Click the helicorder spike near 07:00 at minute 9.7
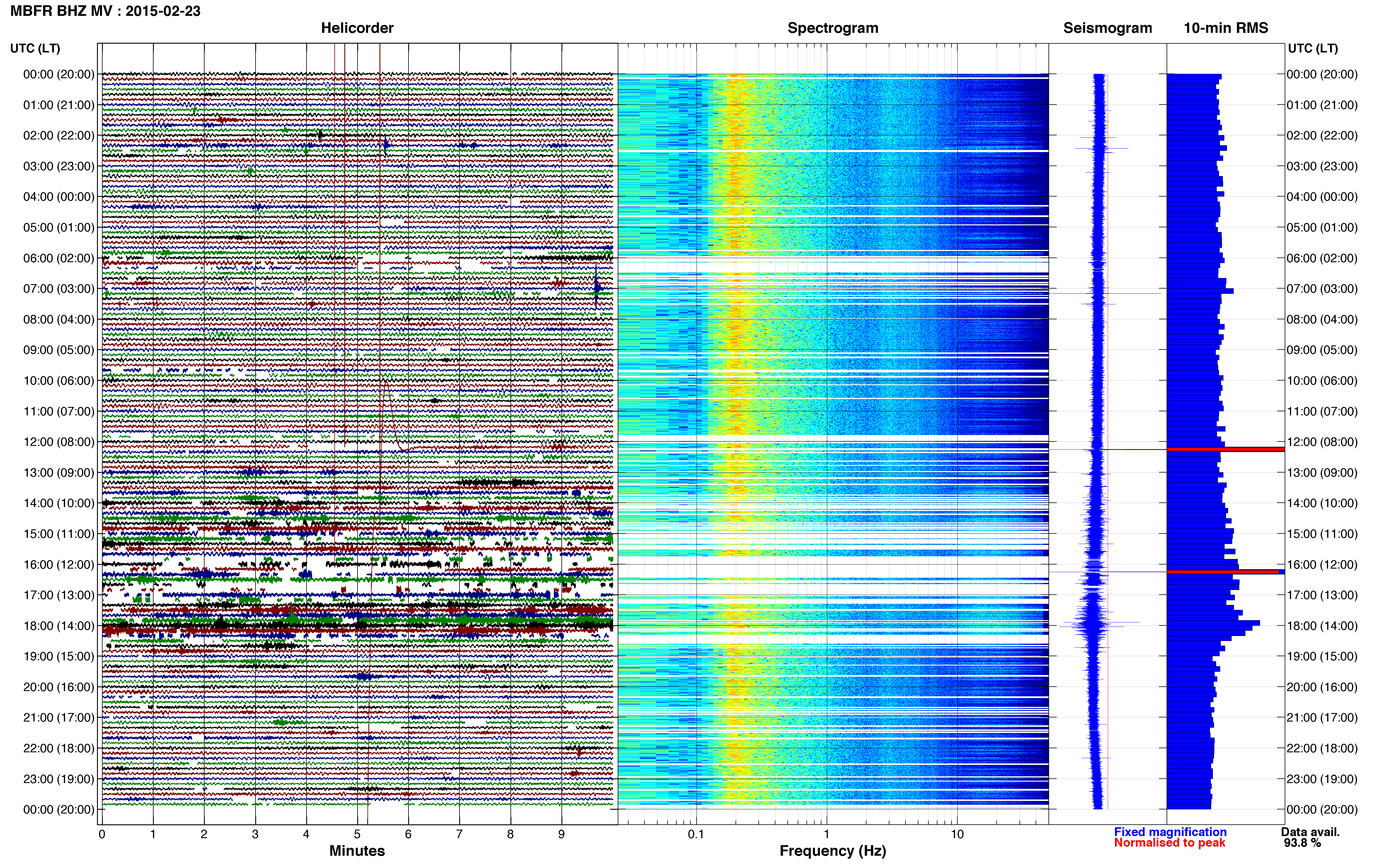This screenshot has width=1389, height=868. click(x=597, y=287)
